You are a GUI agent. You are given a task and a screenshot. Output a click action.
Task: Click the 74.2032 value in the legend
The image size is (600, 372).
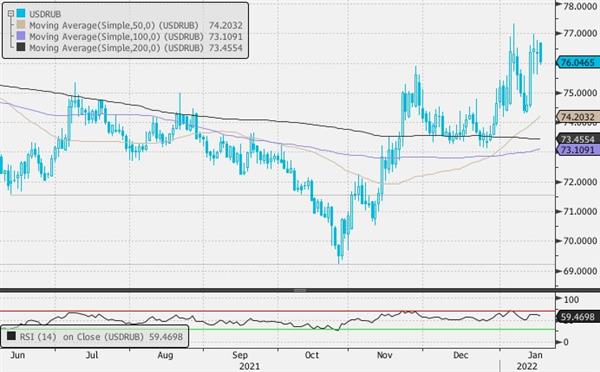tap(226, 25)
